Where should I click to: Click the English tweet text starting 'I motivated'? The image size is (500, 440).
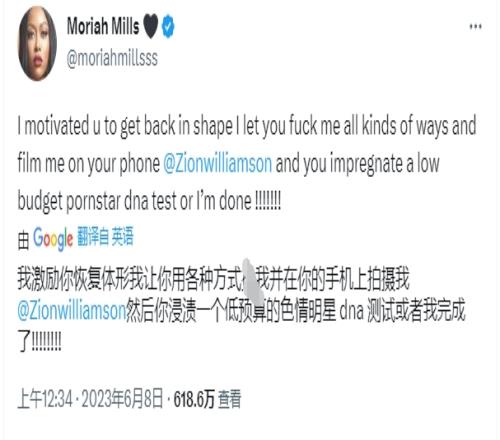(247, 164)
